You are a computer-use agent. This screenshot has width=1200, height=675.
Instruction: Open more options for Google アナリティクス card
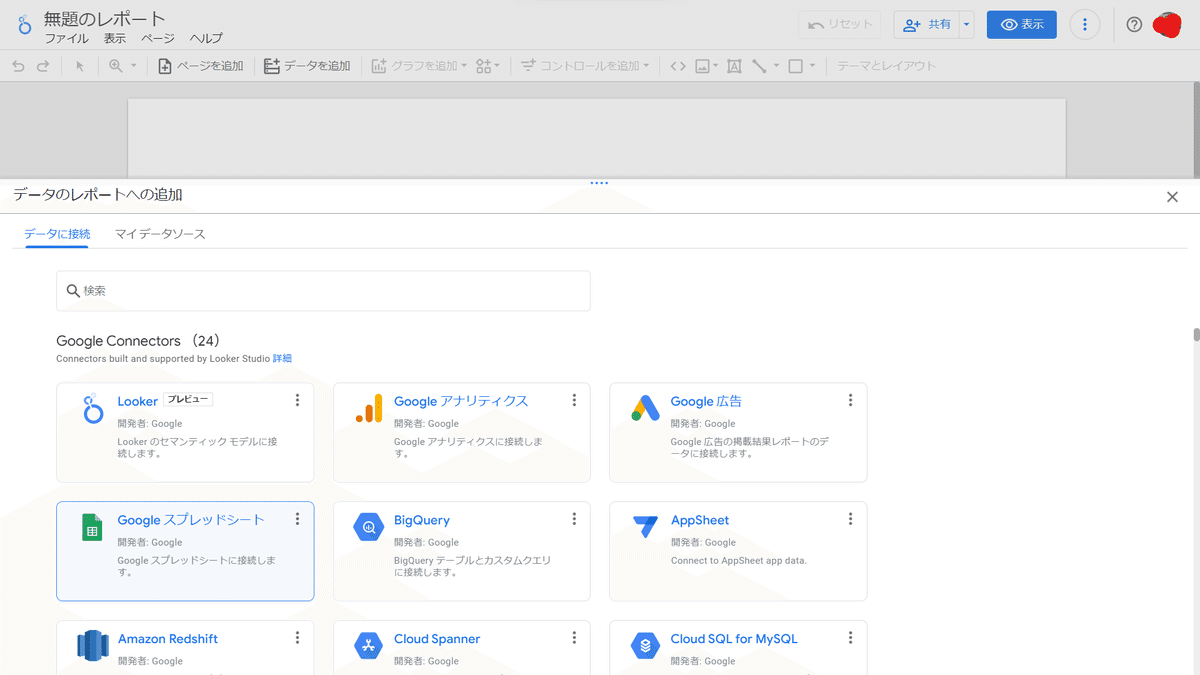[x=574, y=400]
